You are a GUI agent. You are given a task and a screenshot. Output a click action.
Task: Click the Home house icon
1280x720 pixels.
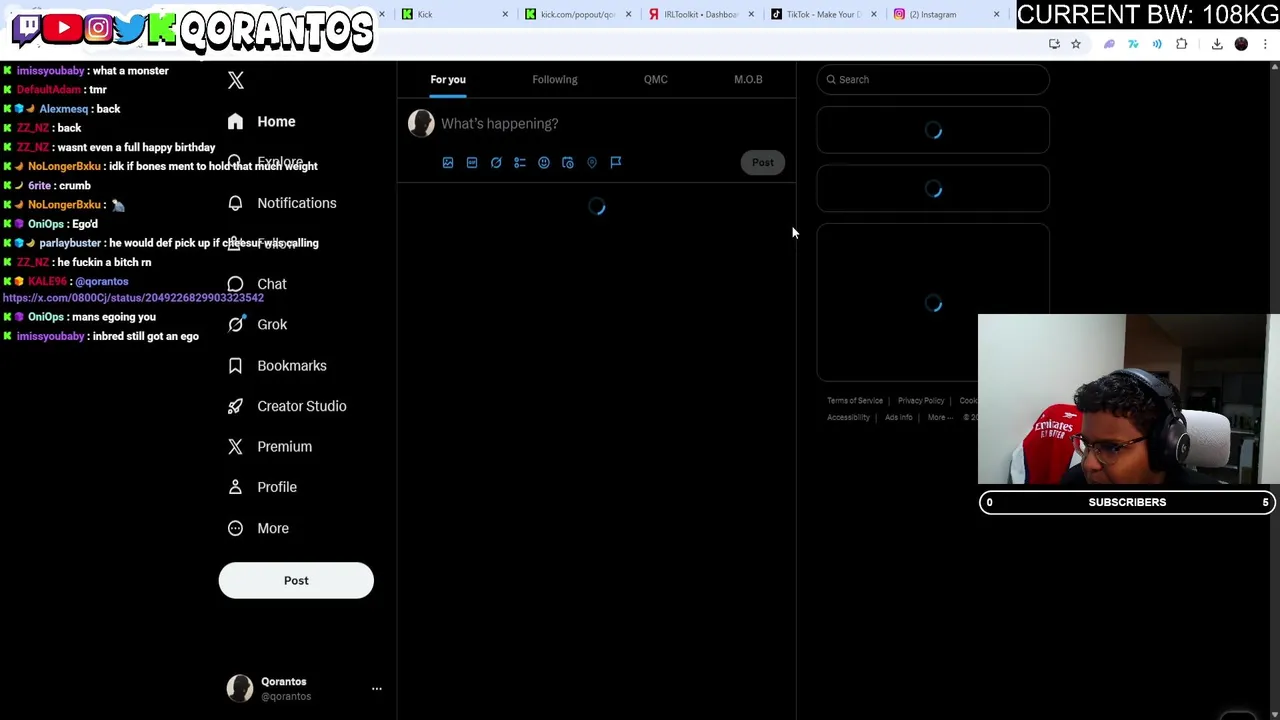(235, 122)
